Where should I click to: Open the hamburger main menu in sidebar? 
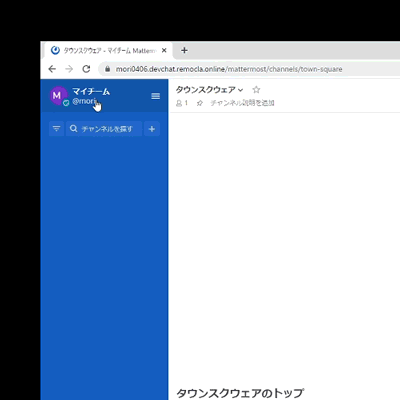(x=155, y=96)
